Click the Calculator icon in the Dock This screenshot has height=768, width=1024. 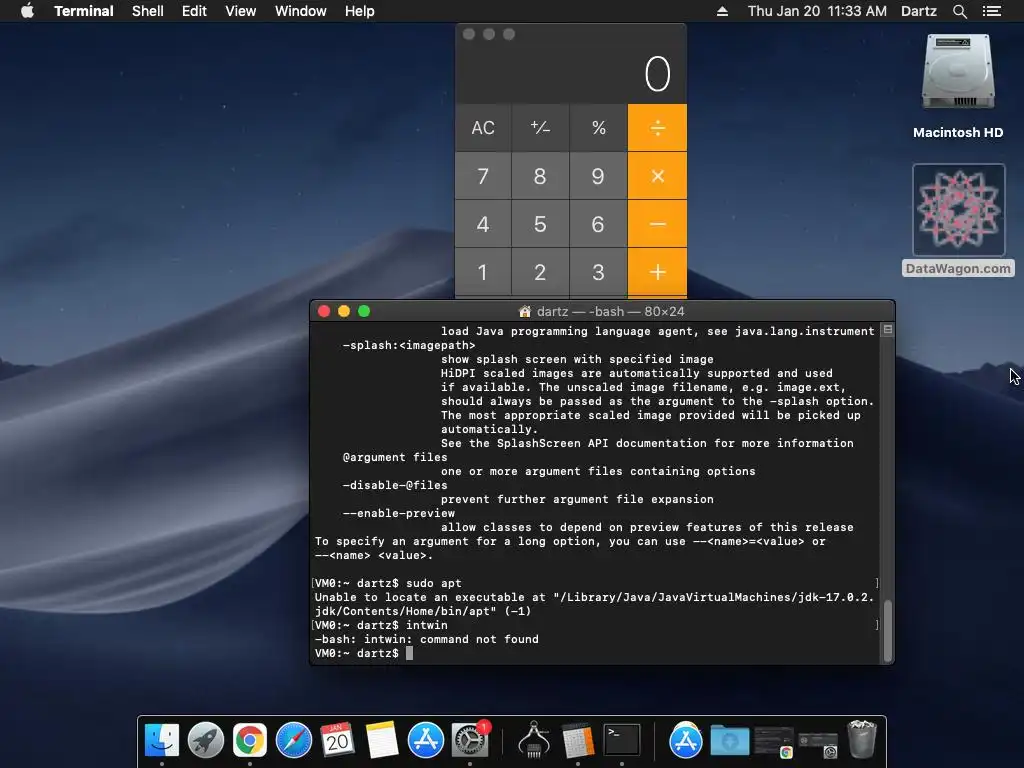[x=578, y=741]
